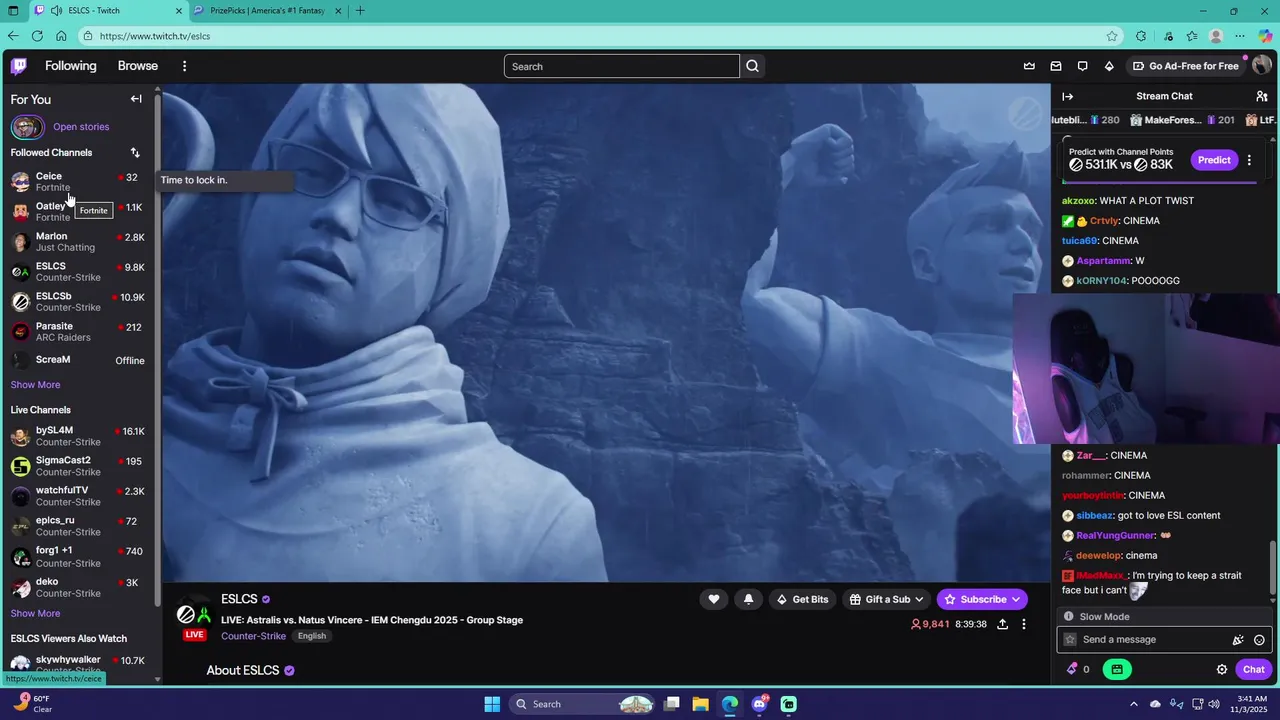Open watchfulTV live channel

[x=78, y=496]
